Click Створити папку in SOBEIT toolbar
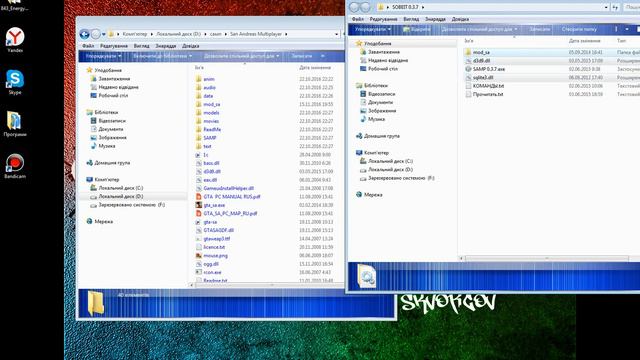Image resolution: width=640 pixels, height=360 pixels. (579, 29)
